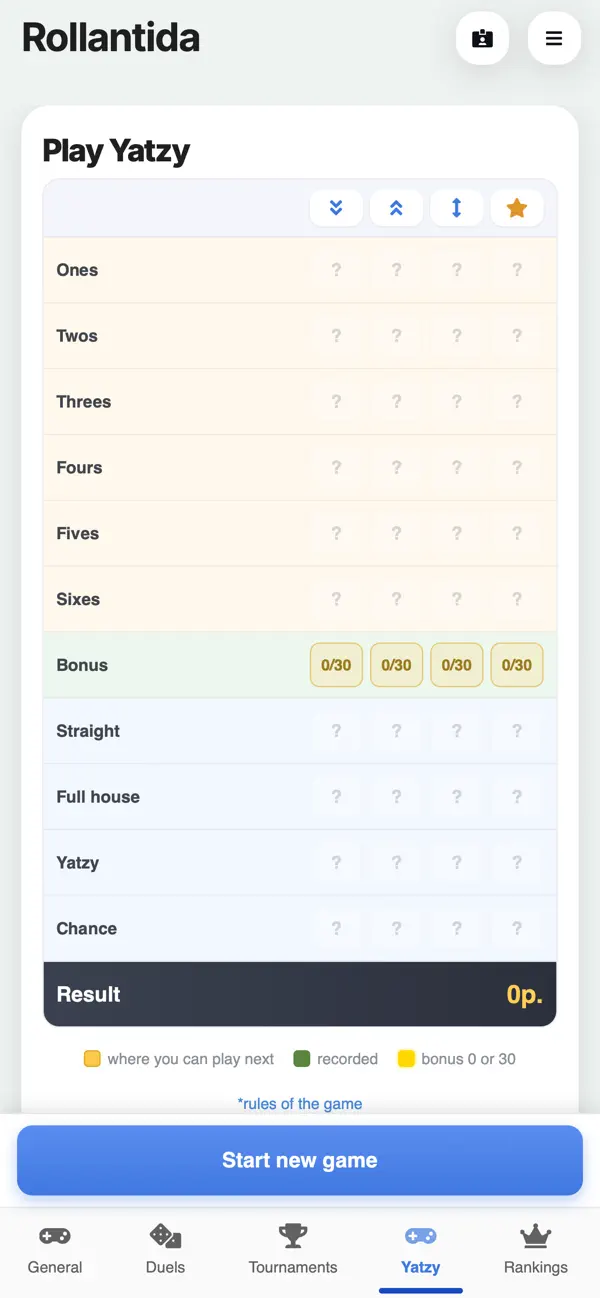
Task: Click Full house cell in up-down column
Action: 457,797
